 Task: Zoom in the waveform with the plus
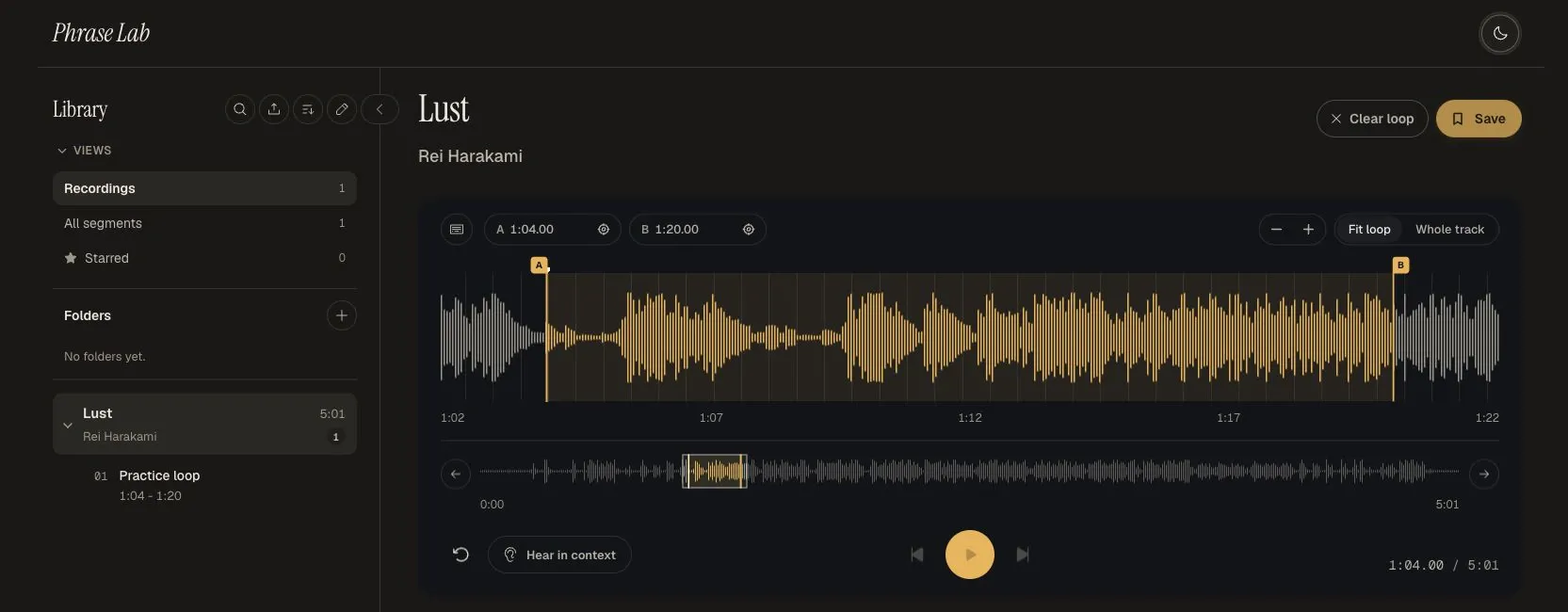(1308, 230)
